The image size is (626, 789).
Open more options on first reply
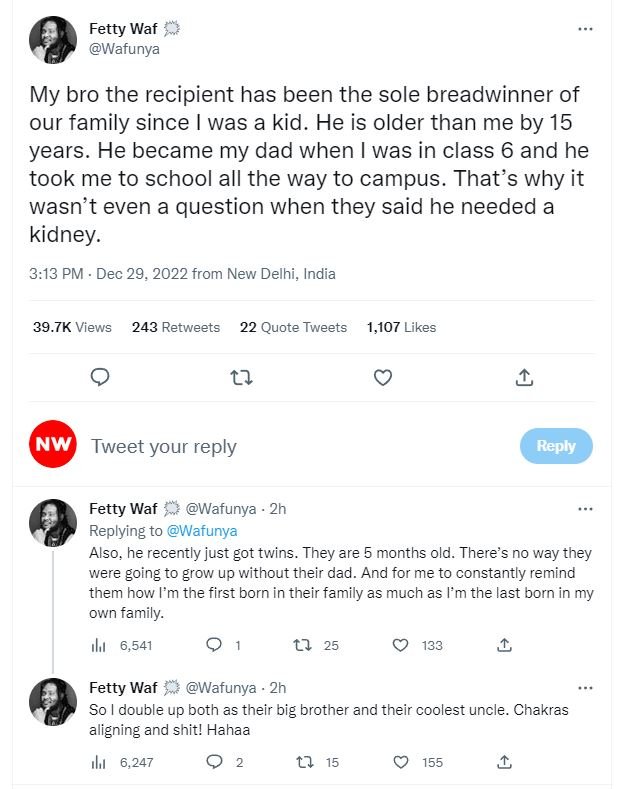point(586,509)
